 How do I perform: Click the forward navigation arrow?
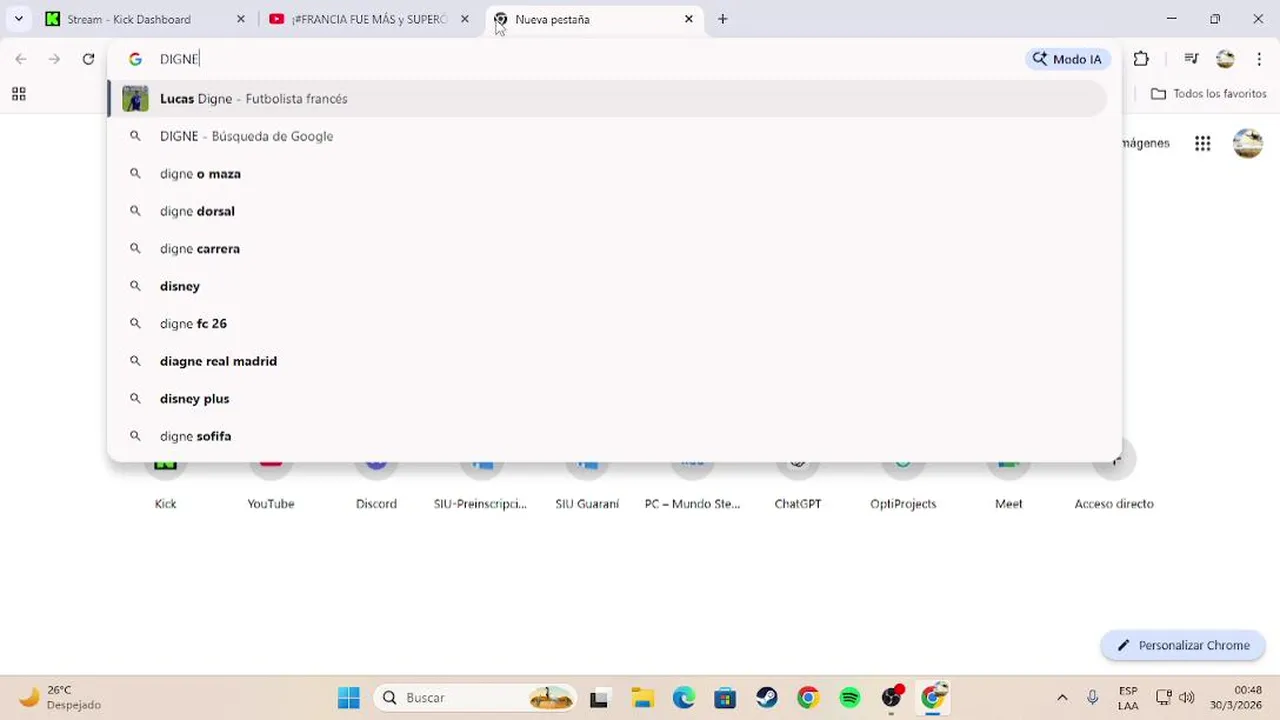coord(54,59)
